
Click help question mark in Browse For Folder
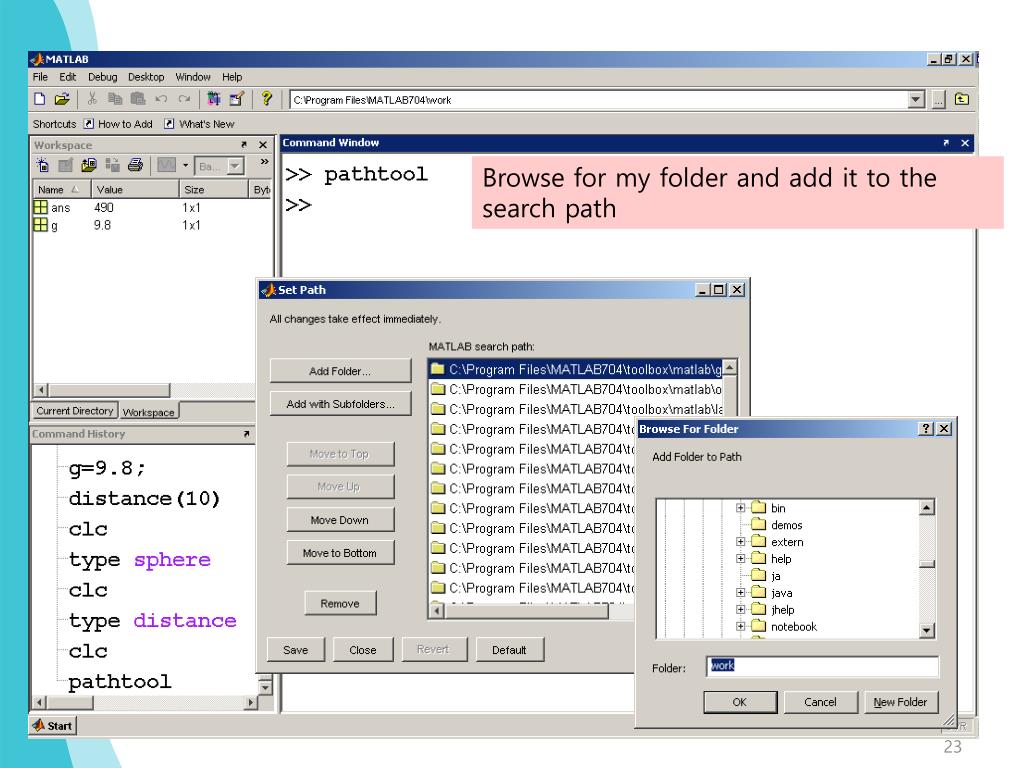coord(926,428)
